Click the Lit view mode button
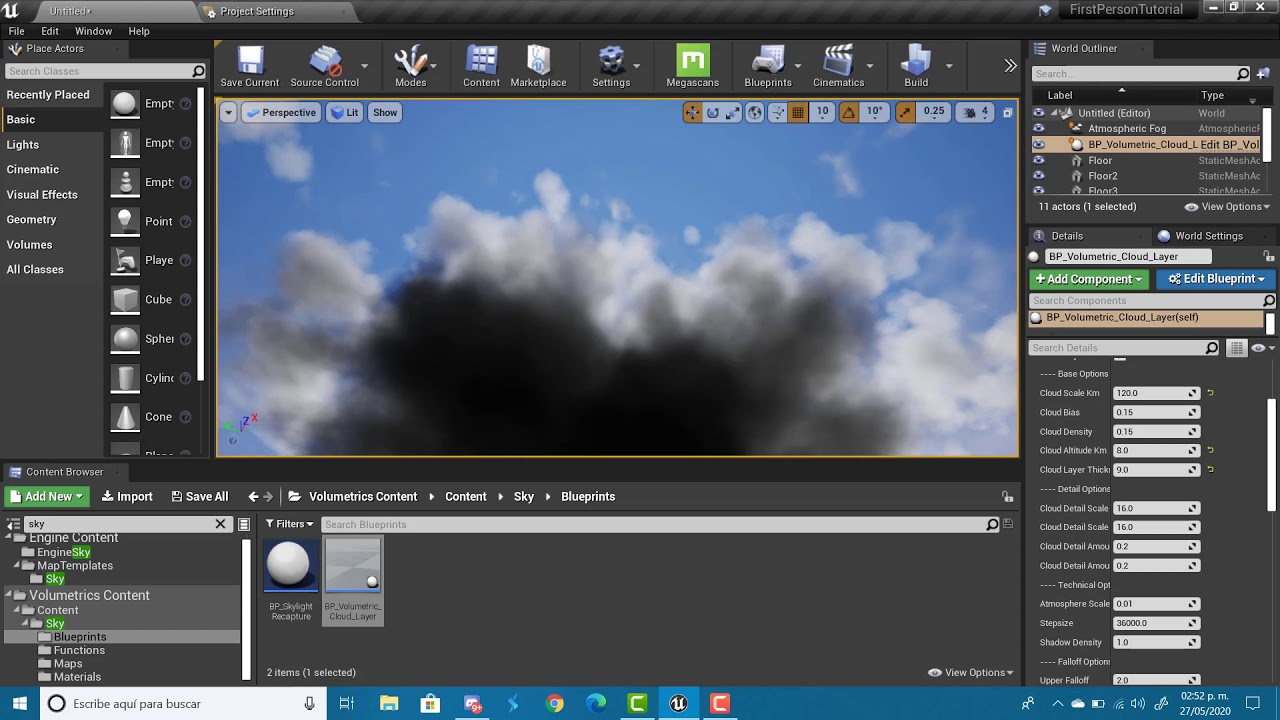This screenshot has height=720, width=1280. [345, 112]
